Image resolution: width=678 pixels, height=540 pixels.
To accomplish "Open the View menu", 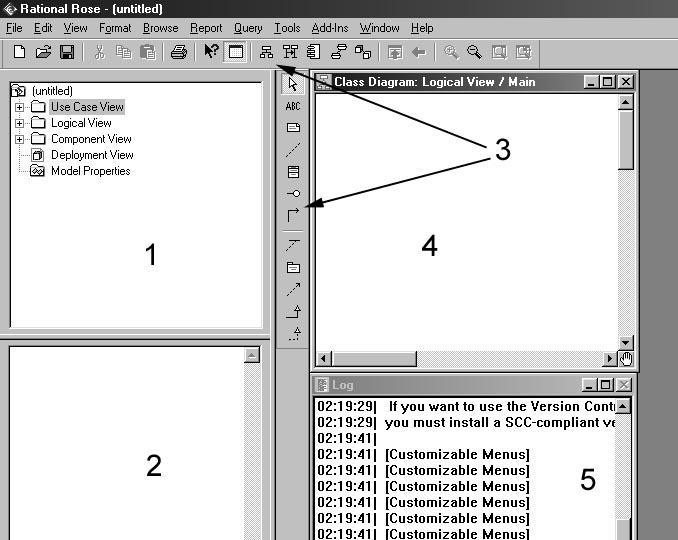I will click(75, 28).
